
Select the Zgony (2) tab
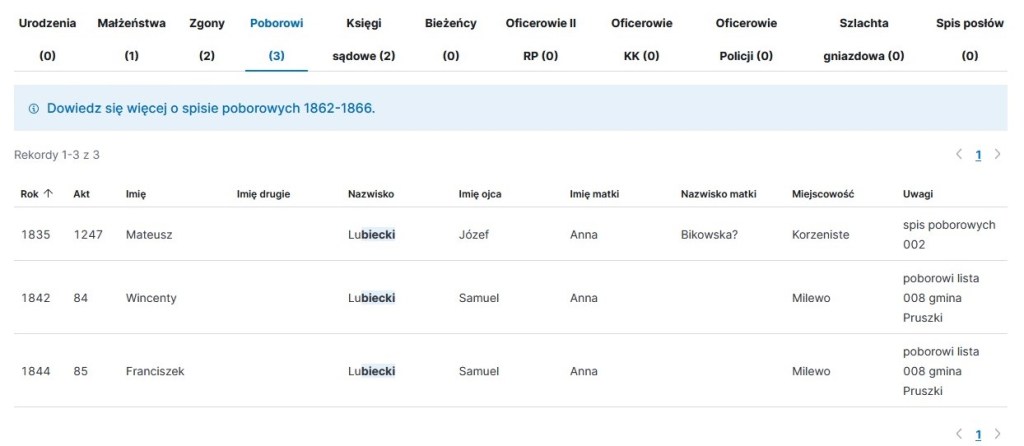[207, 39]
